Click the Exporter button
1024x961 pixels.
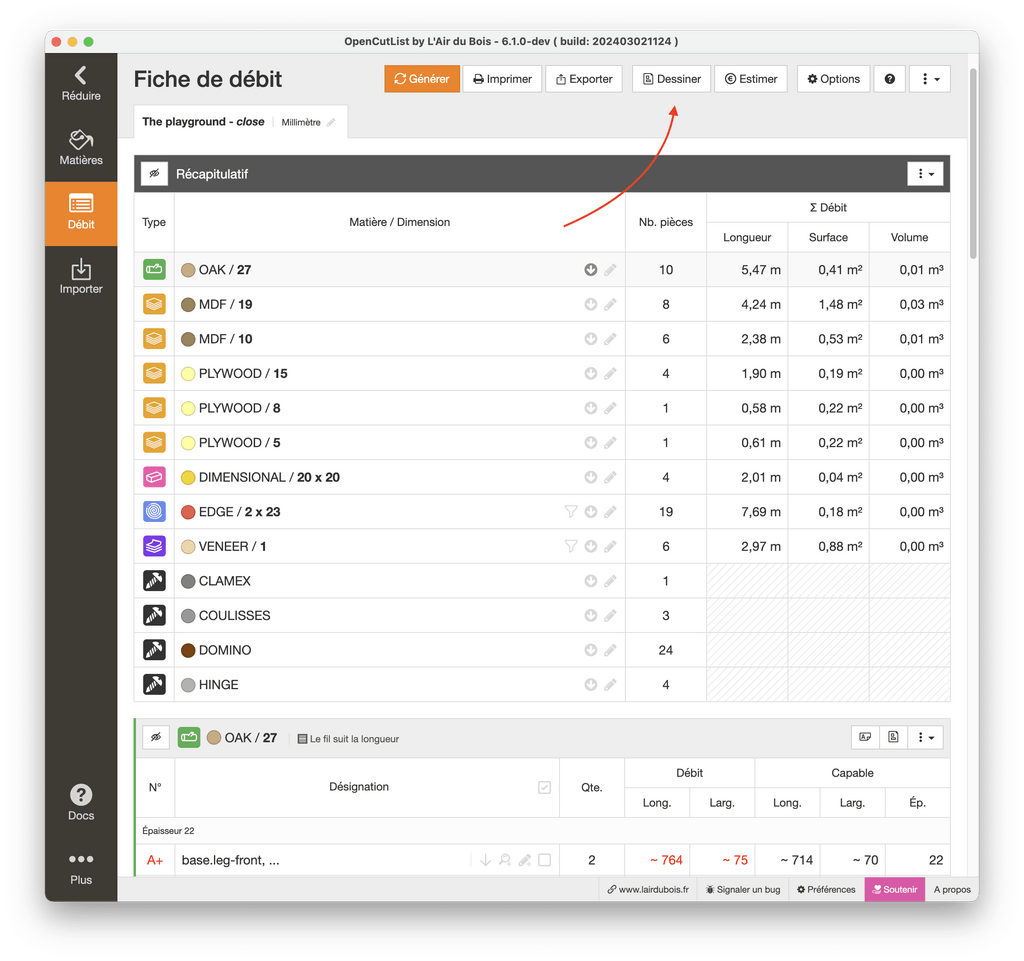584,79
